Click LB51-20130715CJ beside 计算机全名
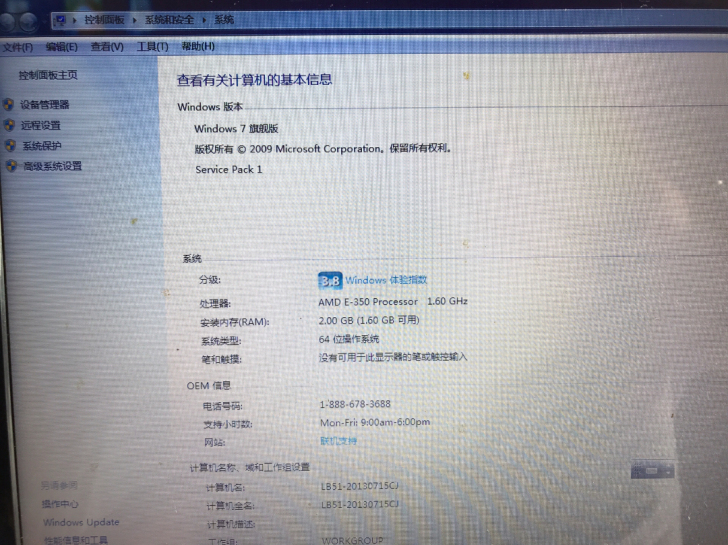The height and width of the screenshot is (545, 728). click(360, 504)
